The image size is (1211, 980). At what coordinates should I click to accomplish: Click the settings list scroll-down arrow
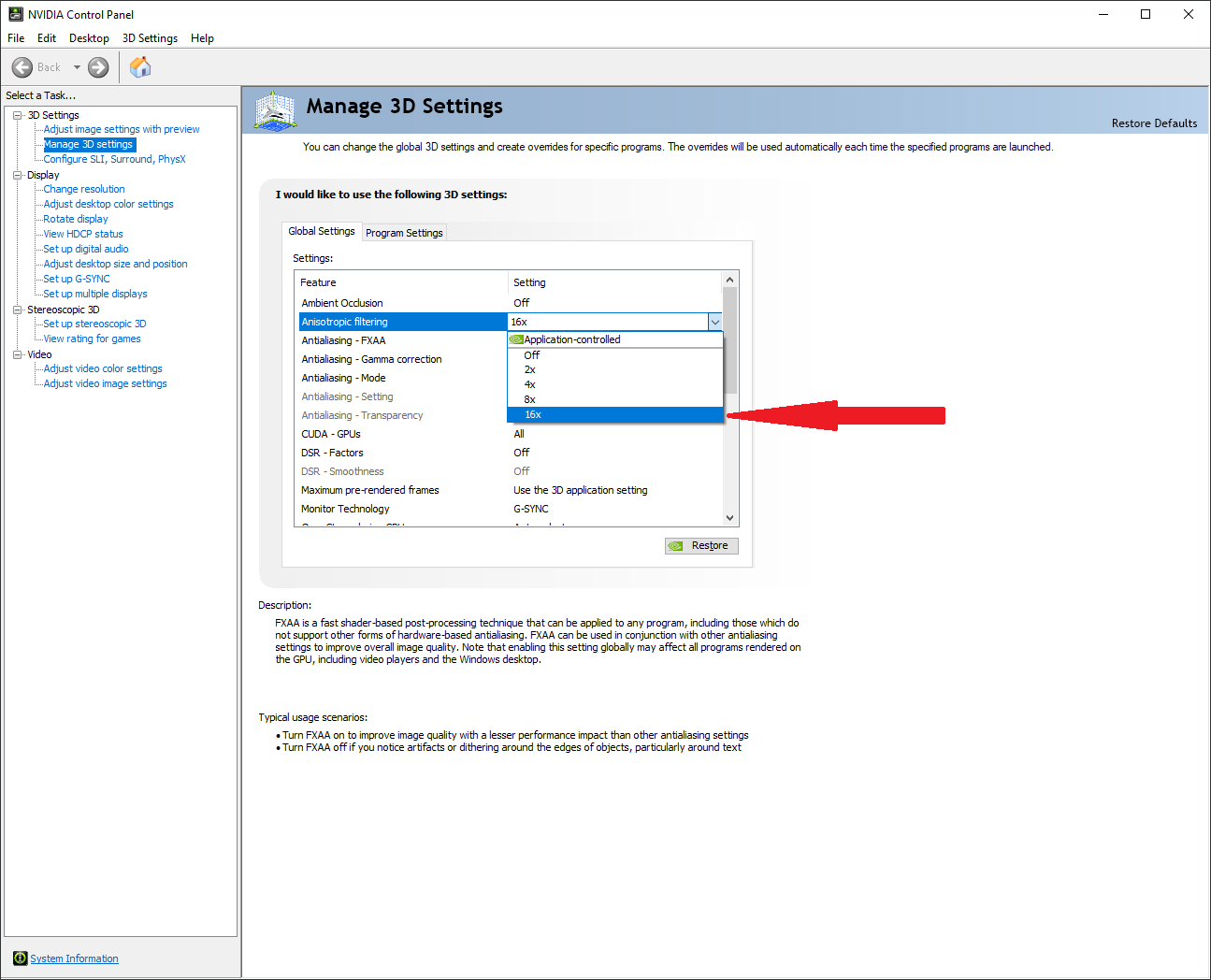point(730,518)
